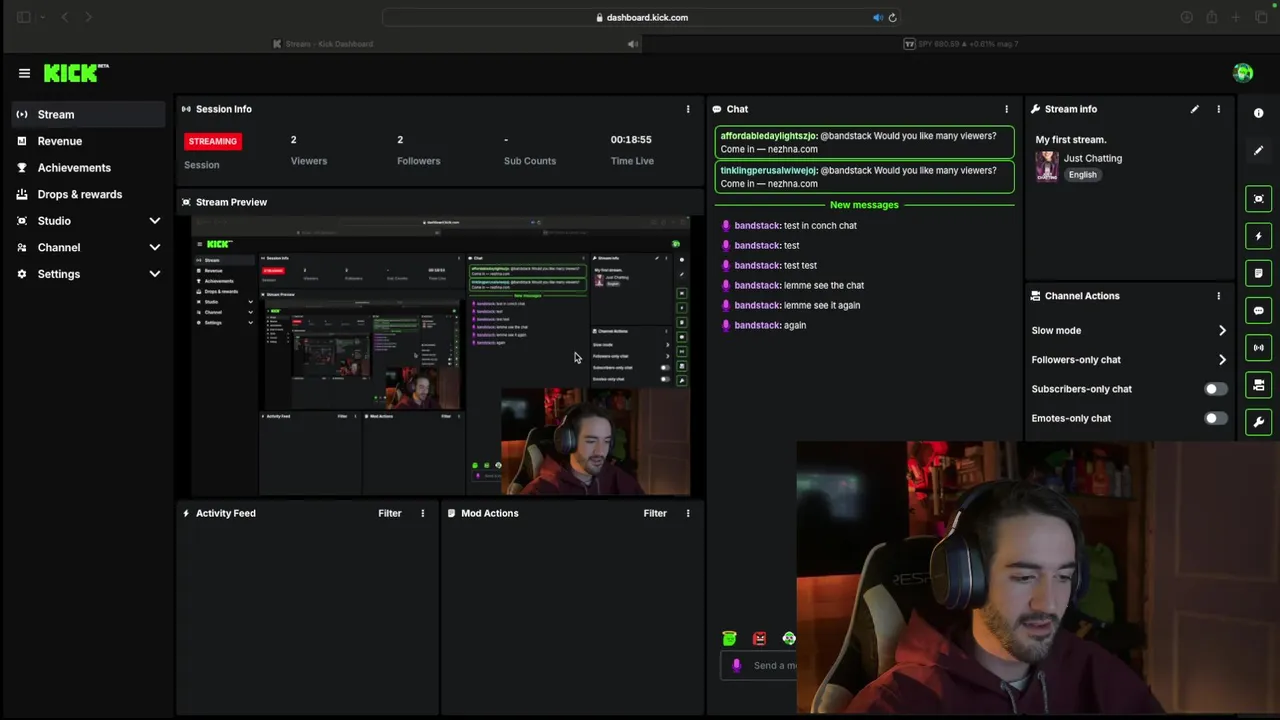Pick the third emote above message box
This screenshot has width=1280, height=720.
tap(789, 638)
